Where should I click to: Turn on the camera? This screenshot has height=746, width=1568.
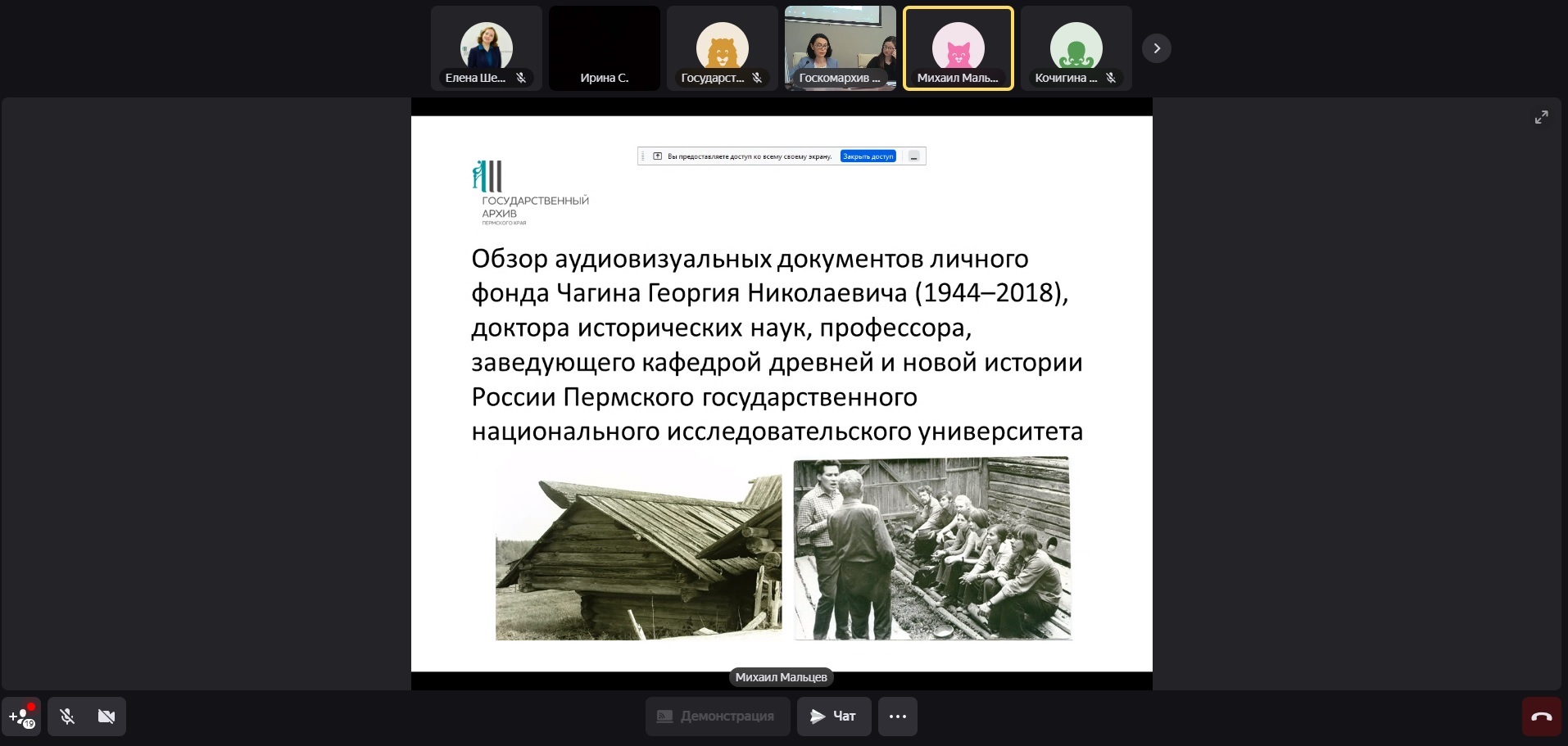point(106,717)
